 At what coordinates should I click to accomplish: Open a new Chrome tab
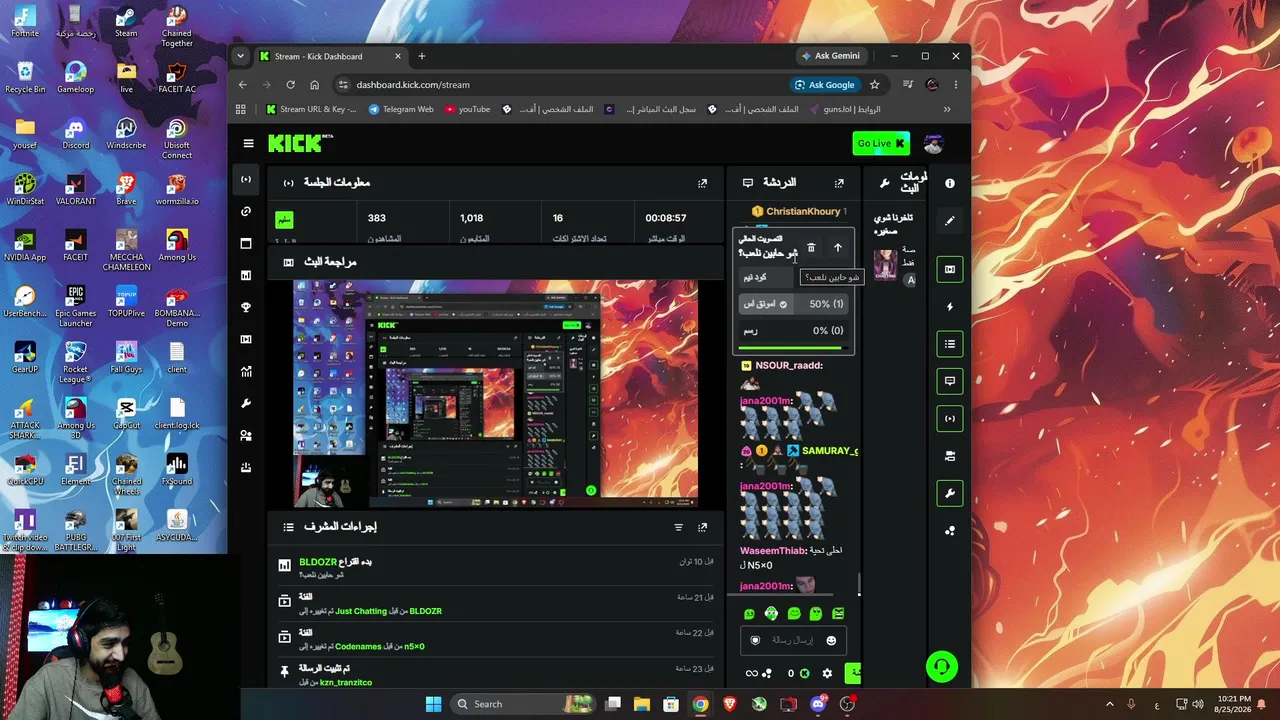pos(422,56)
